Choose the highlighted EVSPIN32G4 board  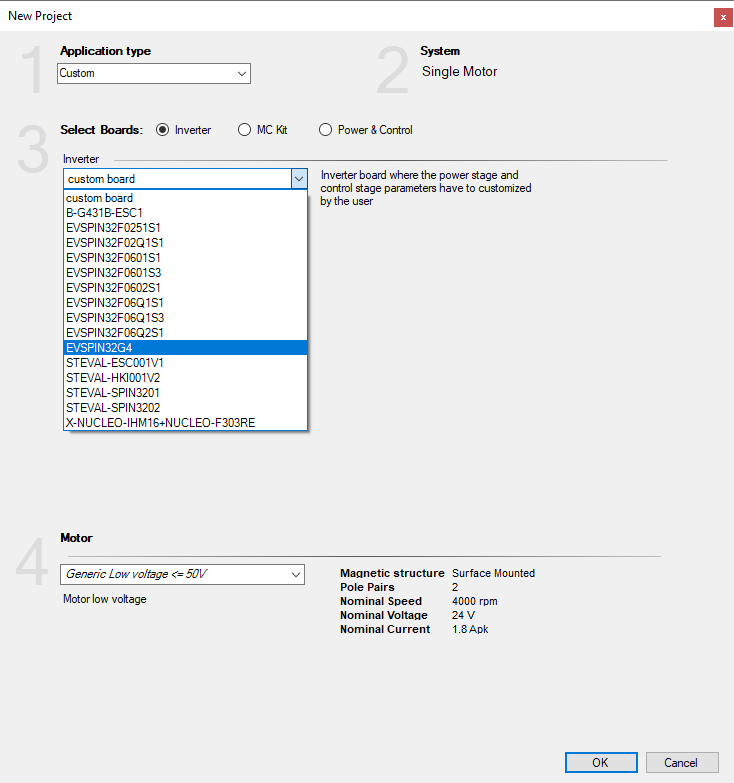click(x=185, y=348)
